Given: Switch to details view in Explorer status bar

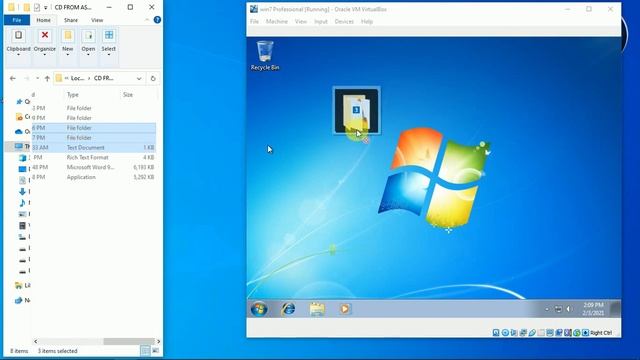Looking at the screenshot, I should pos(145,351).
